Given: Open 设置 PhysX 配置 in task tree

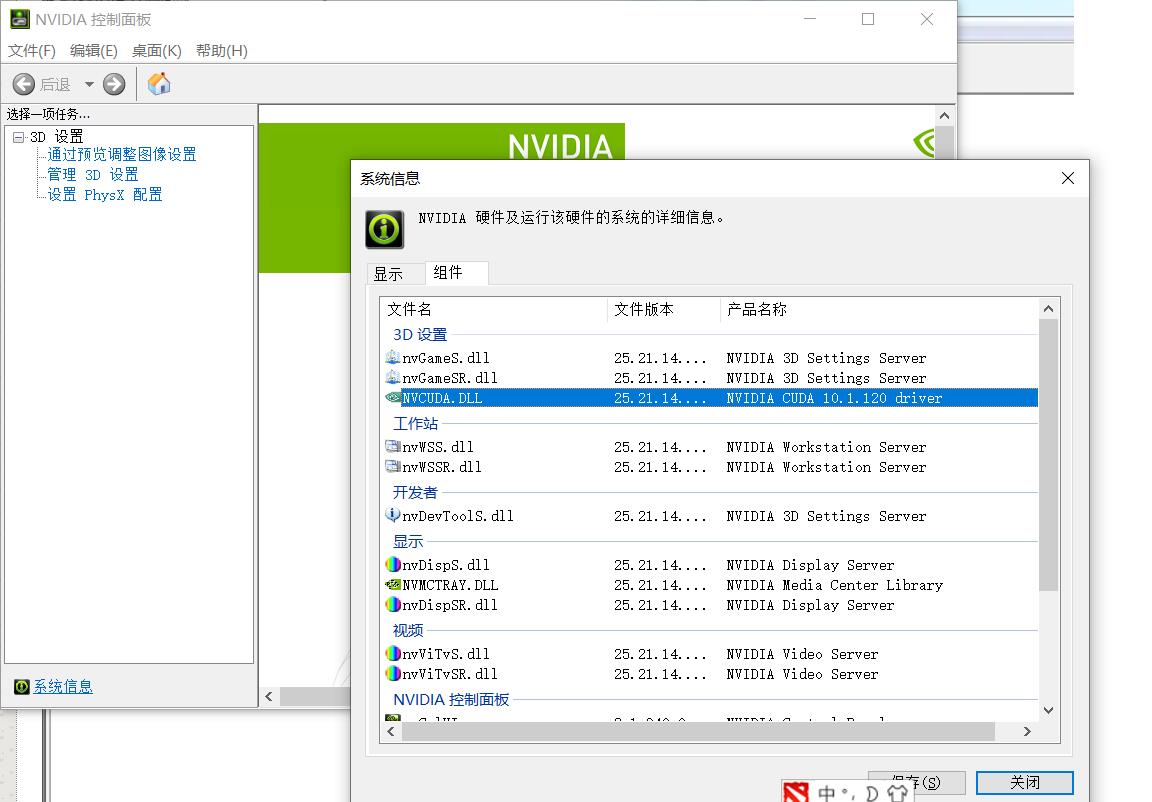Looking at the screenshot, I should click(105, 195).
